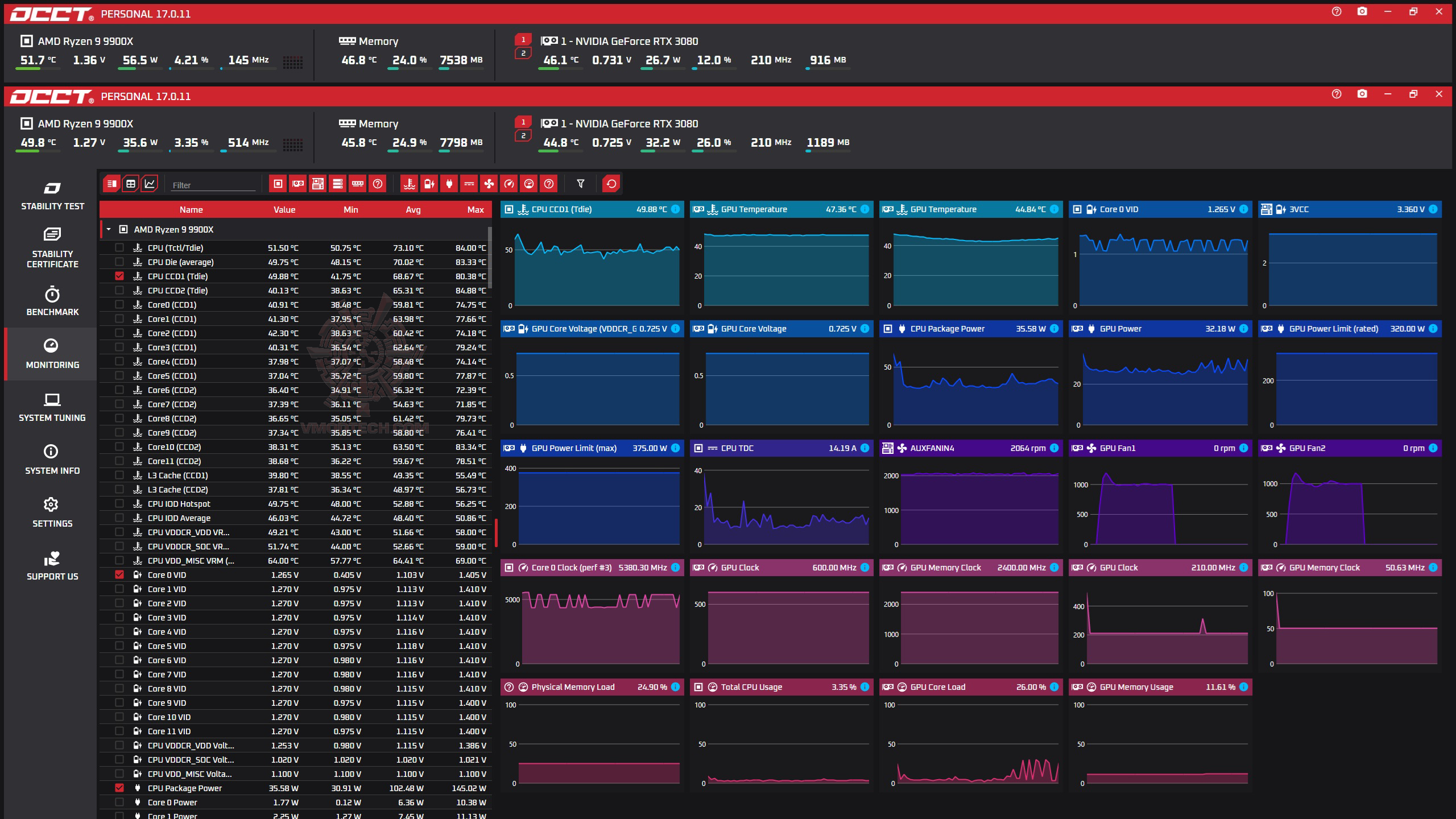Toggle the fan sensor type filter
The height and width of the screenshot is (819, 1456).
pyautogui.click(x=489, y=184)
